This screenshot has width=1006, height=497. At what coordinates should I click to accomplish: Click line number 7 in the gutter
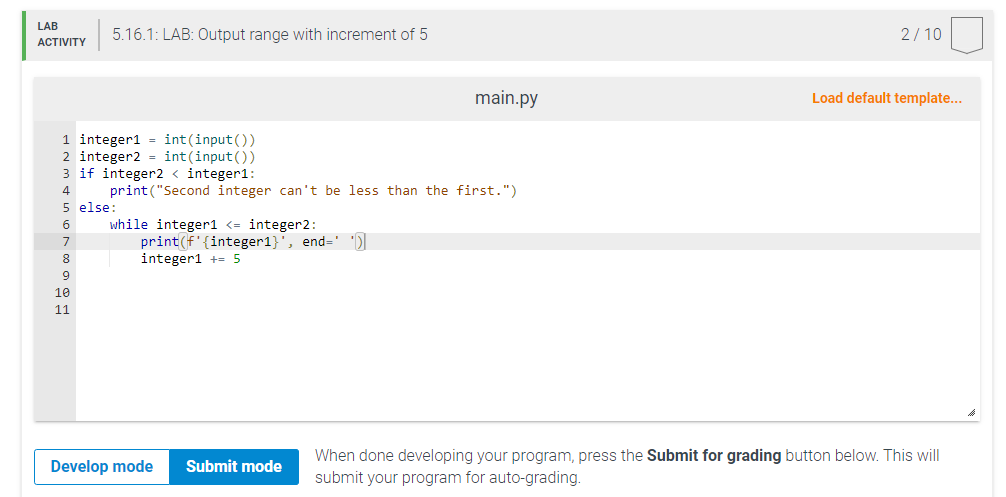66,242
